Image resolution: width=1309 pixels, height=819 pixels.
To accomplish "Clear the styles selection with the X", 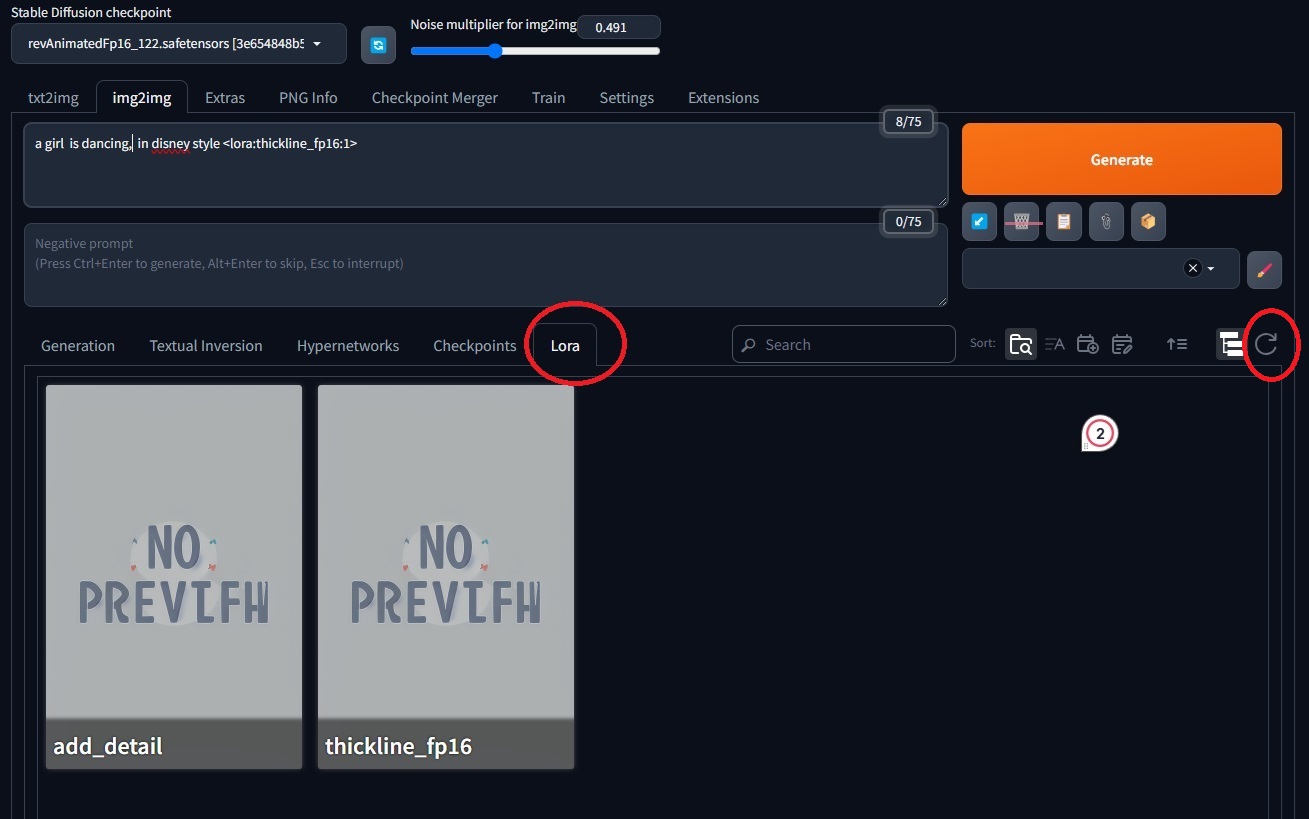I will tap(1192, 268).
